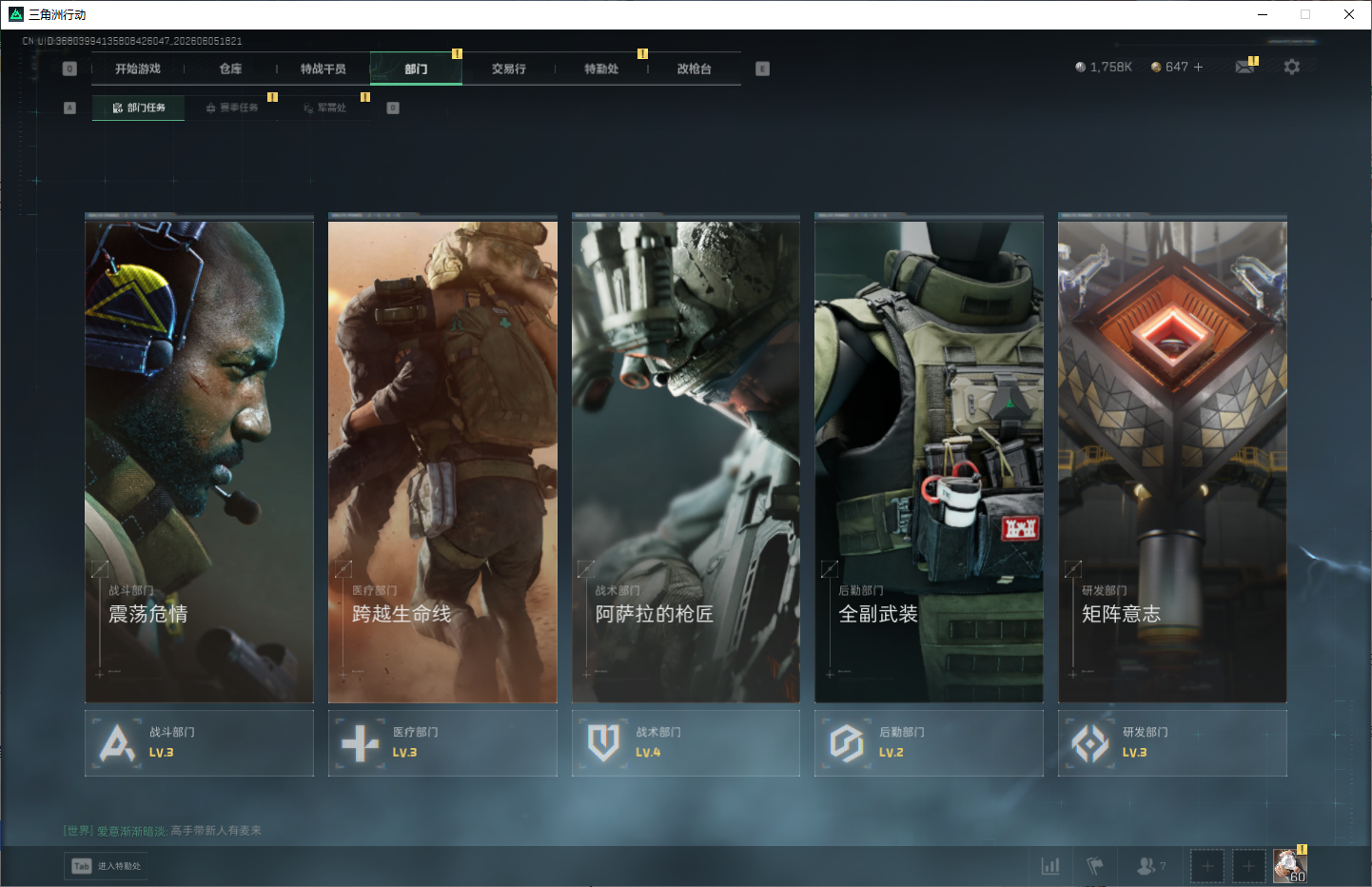
Task: Open the flags icon in bottom bar
Action: (x=1095, y=866)
